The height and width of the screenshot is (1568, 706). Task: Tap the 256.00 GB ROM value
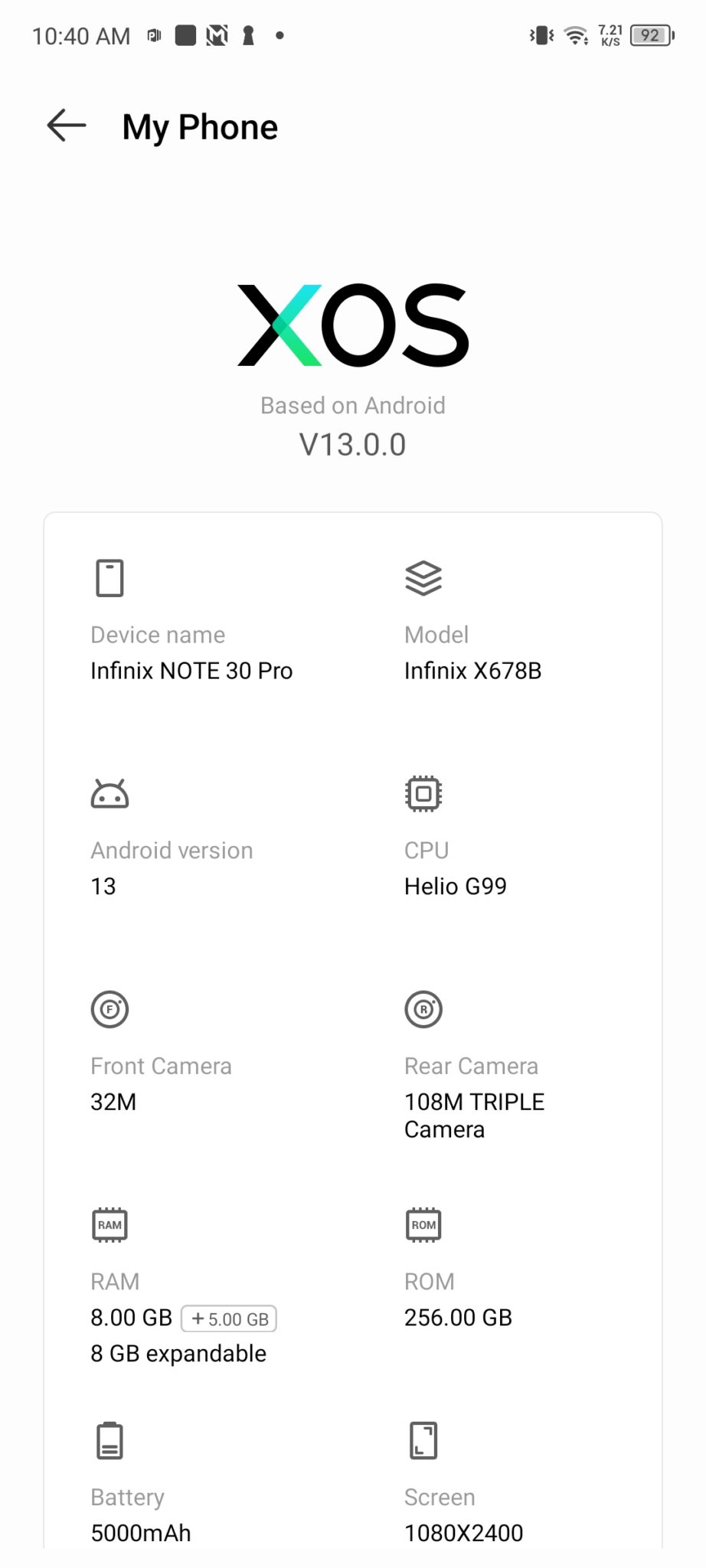point(458,1317)
